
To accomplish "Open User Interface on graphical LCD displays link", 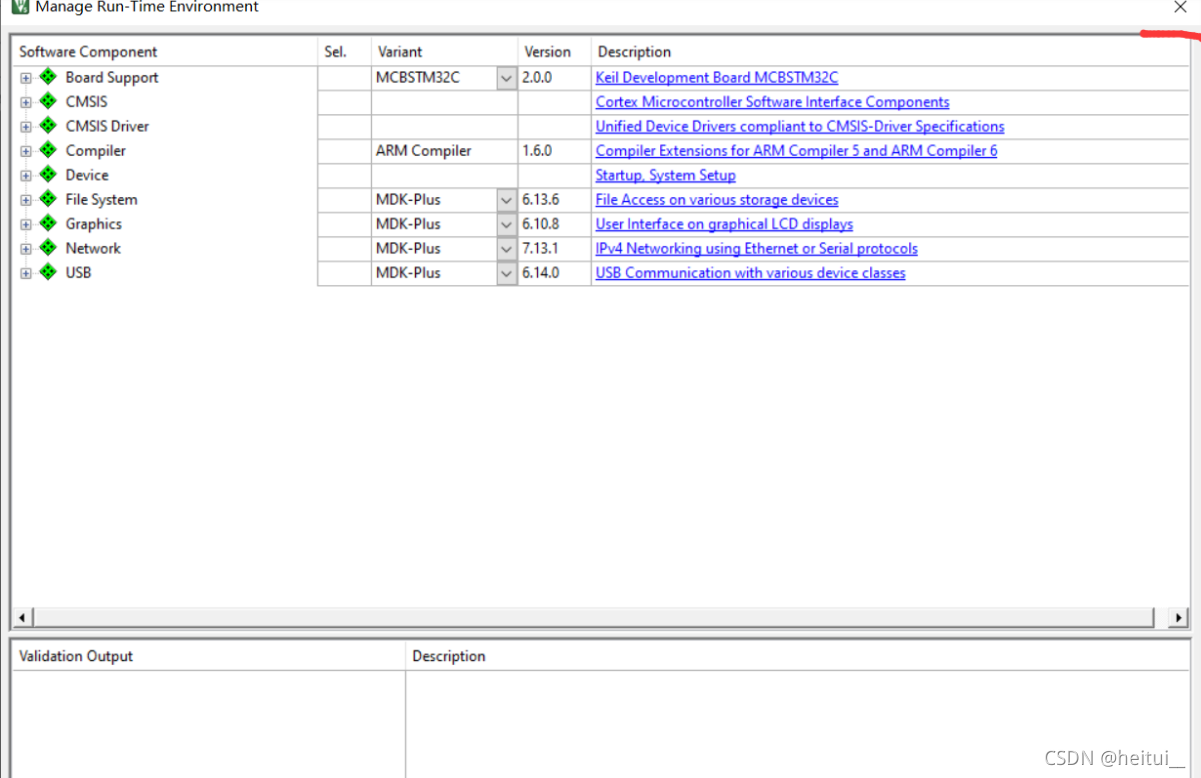I will (724, 224).
